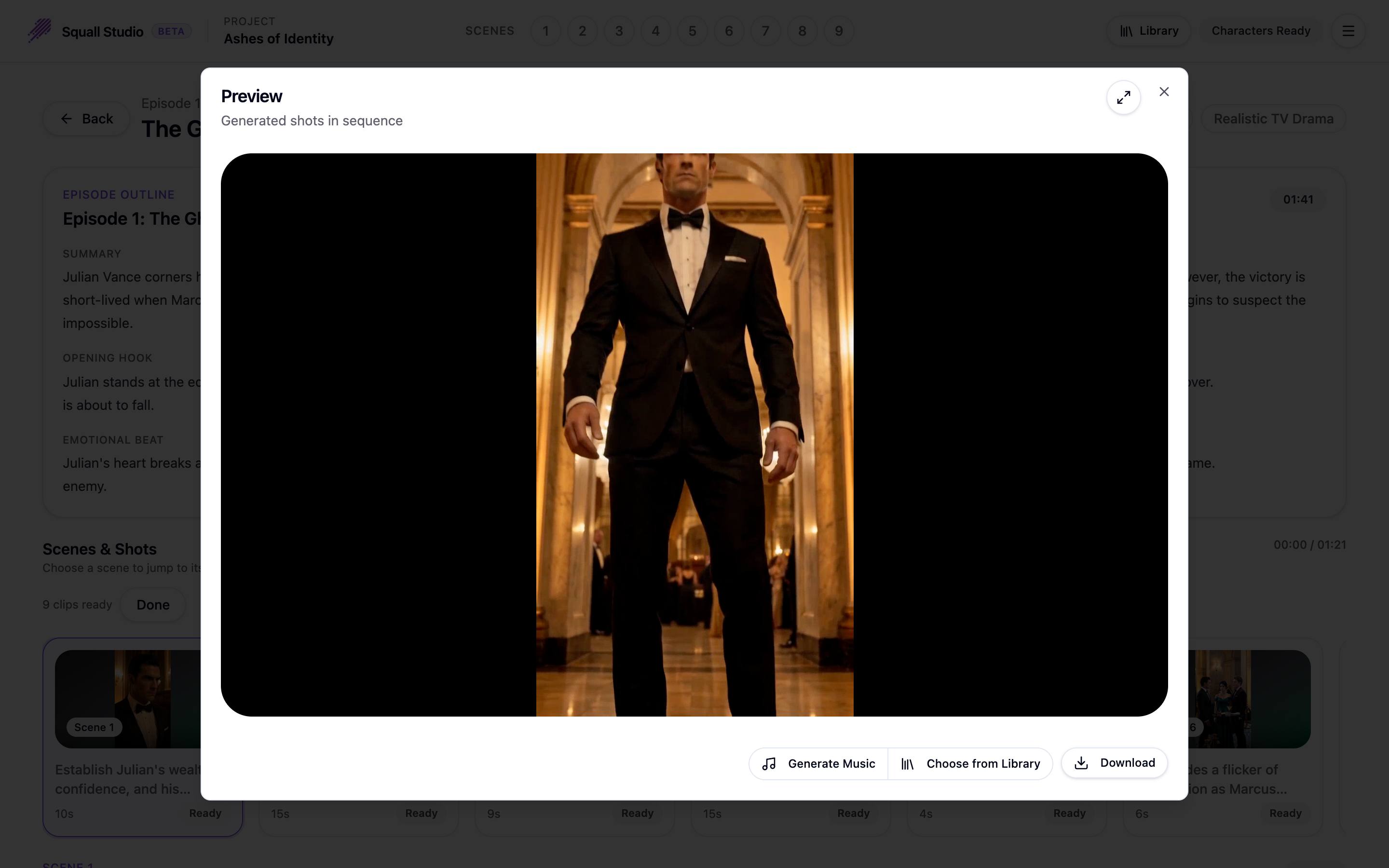Click the 10s duration under Scene 1
Viewport: 1389px width, 868px height.
tap(64, 814)
